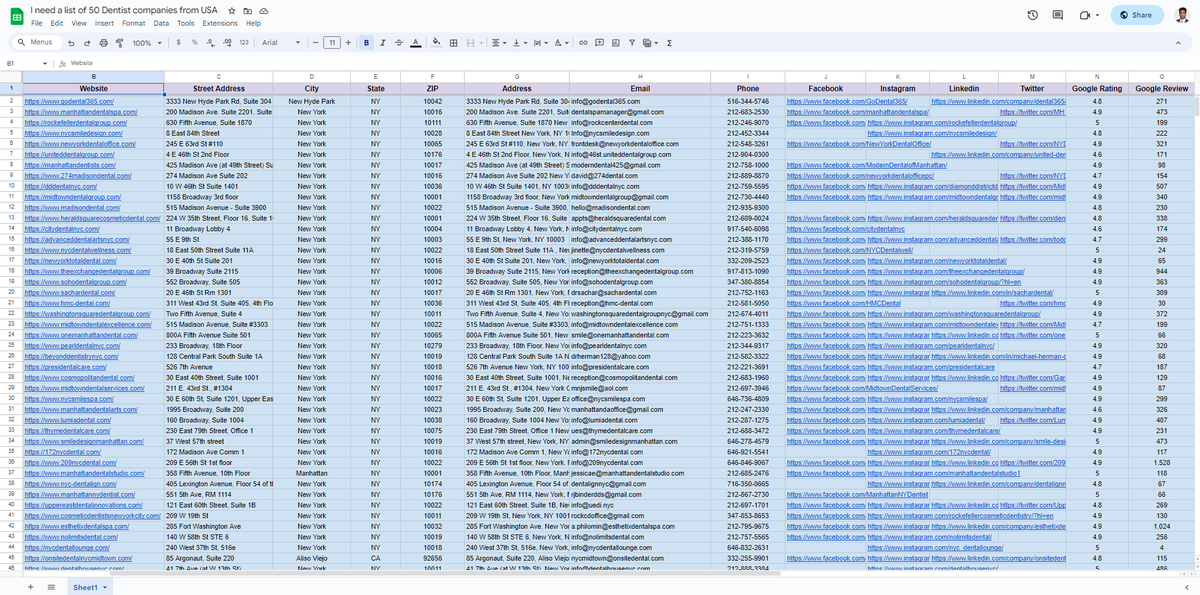Click increase decimal places icon
Image resolution: width=1200 pixels, height=595 pixels.
(227, 43)
